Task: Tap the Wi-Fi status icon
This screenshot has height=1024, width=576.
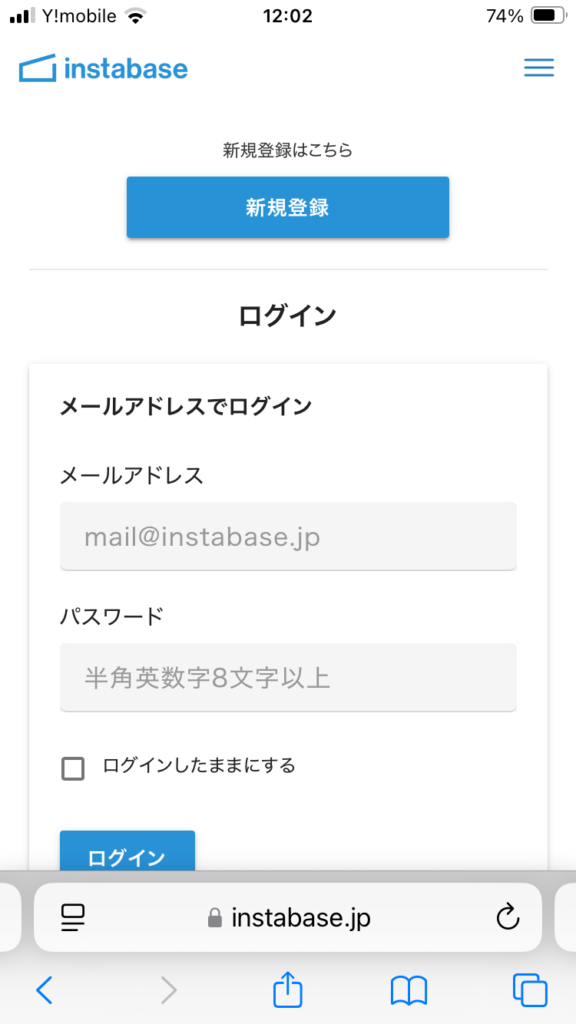Action: (x=135, y=16)
